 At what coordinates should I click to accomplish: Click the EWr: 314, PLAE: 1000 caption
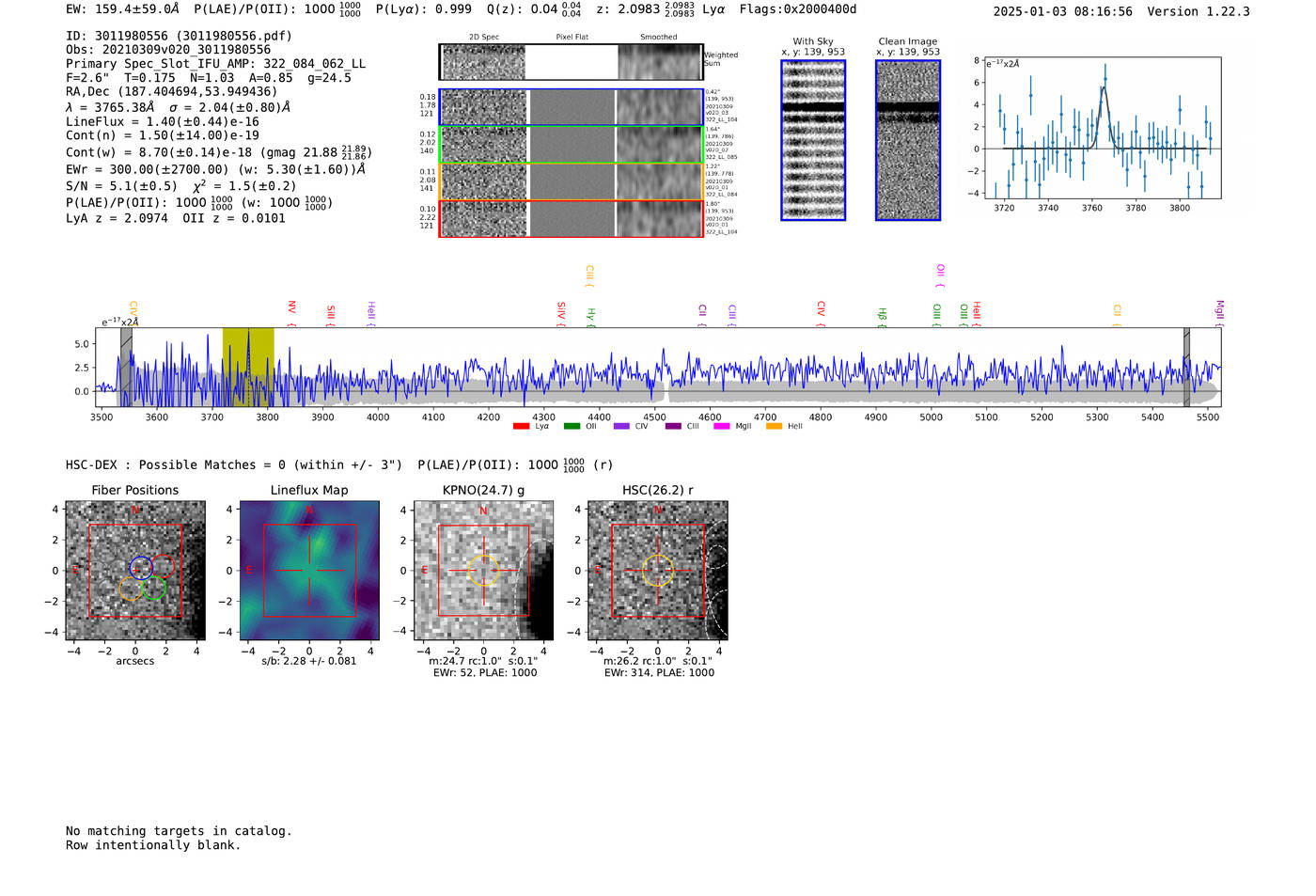click(x=659, y=673)
